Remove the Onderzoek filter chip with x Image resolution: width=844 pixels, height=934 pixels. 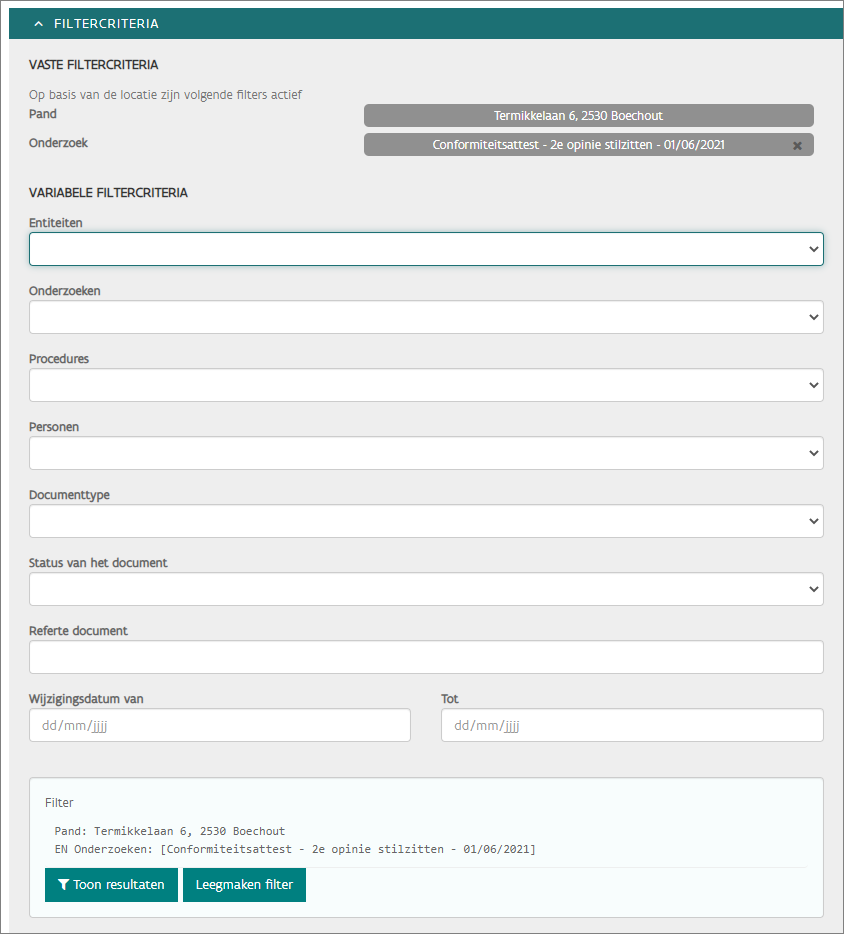797,146
